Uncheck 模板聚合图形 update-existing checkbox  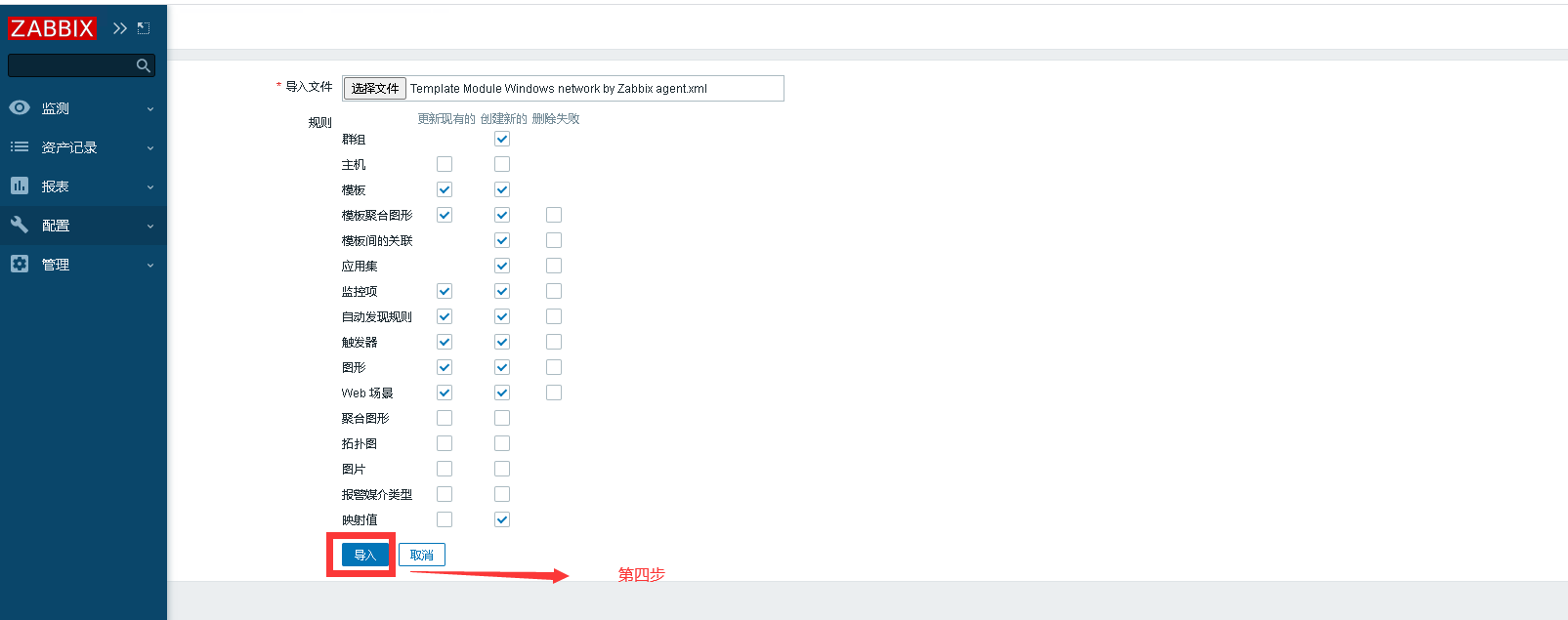click(445, 215)
